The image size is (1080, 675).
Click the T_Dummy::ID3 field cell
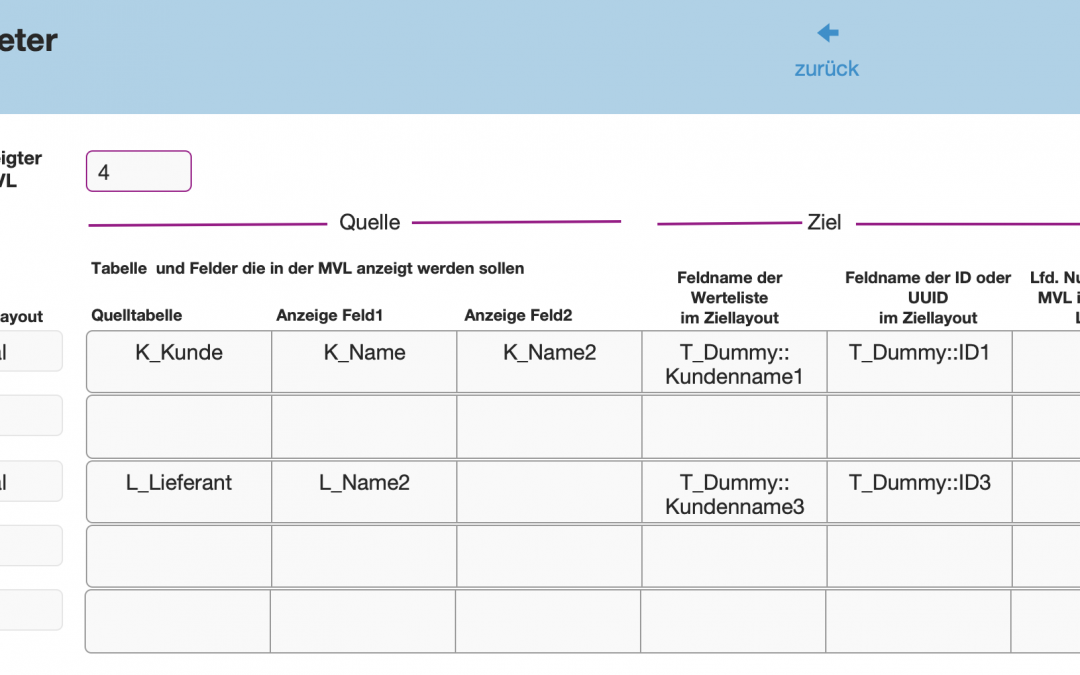click(919, 492)
